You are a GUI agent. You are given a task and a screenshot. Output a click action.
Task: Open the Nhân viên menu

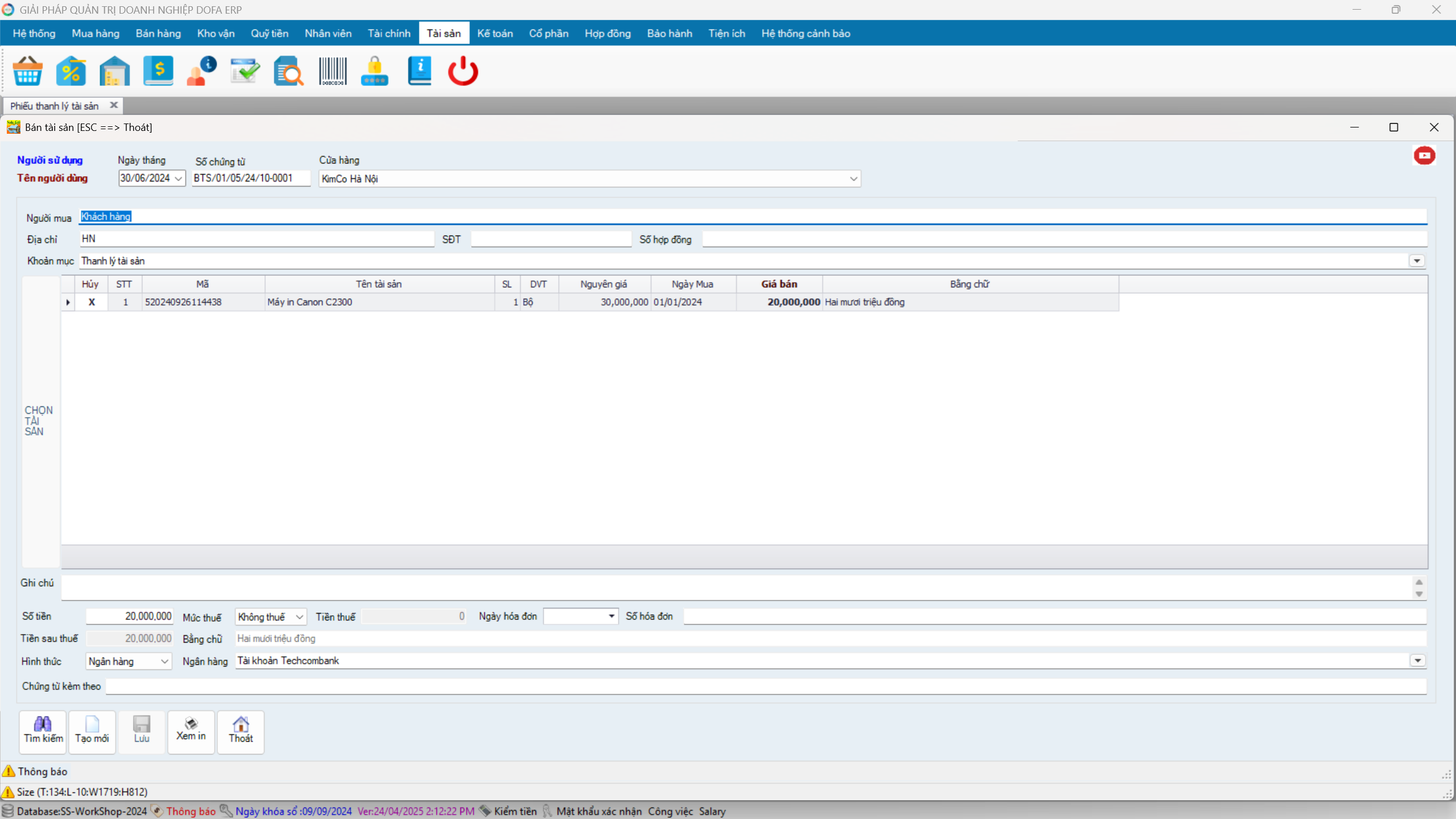[x=328, y=34]
